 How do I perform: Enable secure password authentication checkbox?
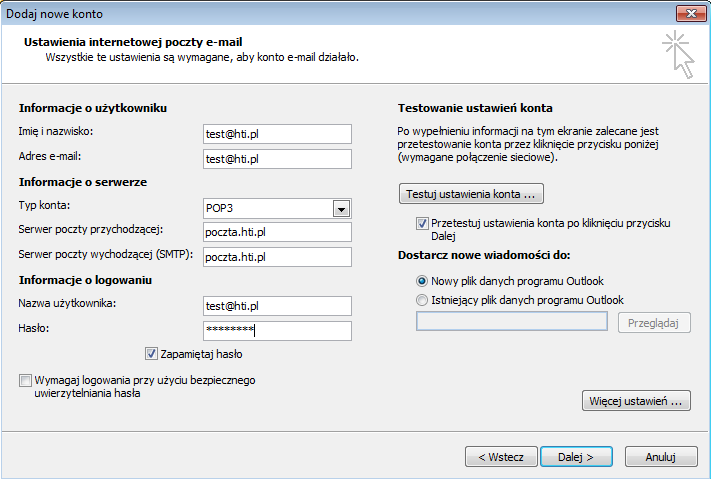(x=25, y=380)
